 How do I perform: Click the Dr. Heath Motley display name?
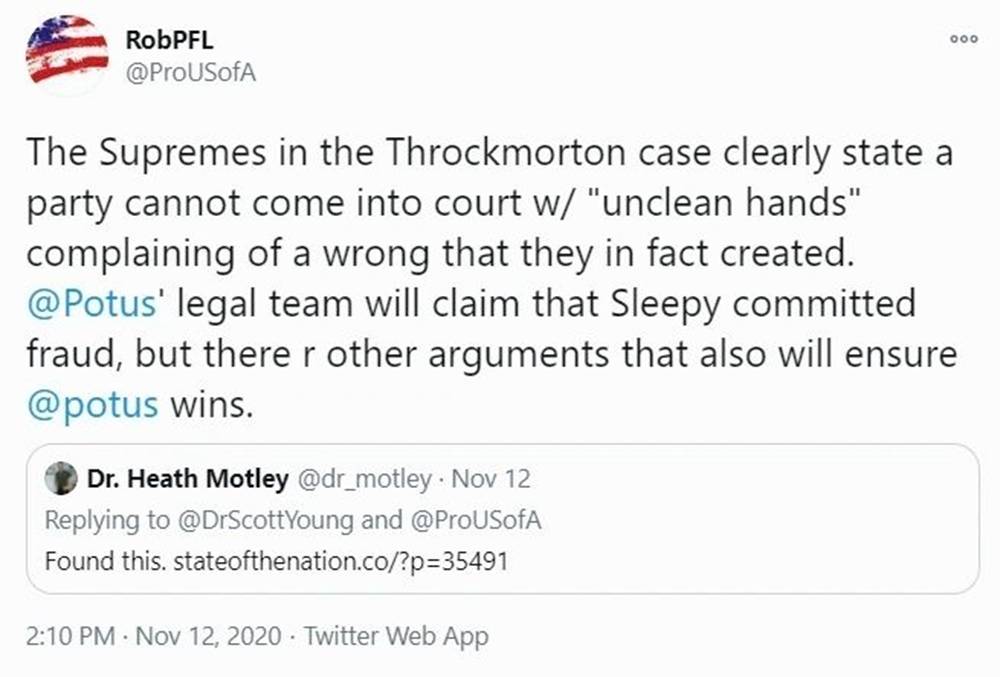coord(188,479)
